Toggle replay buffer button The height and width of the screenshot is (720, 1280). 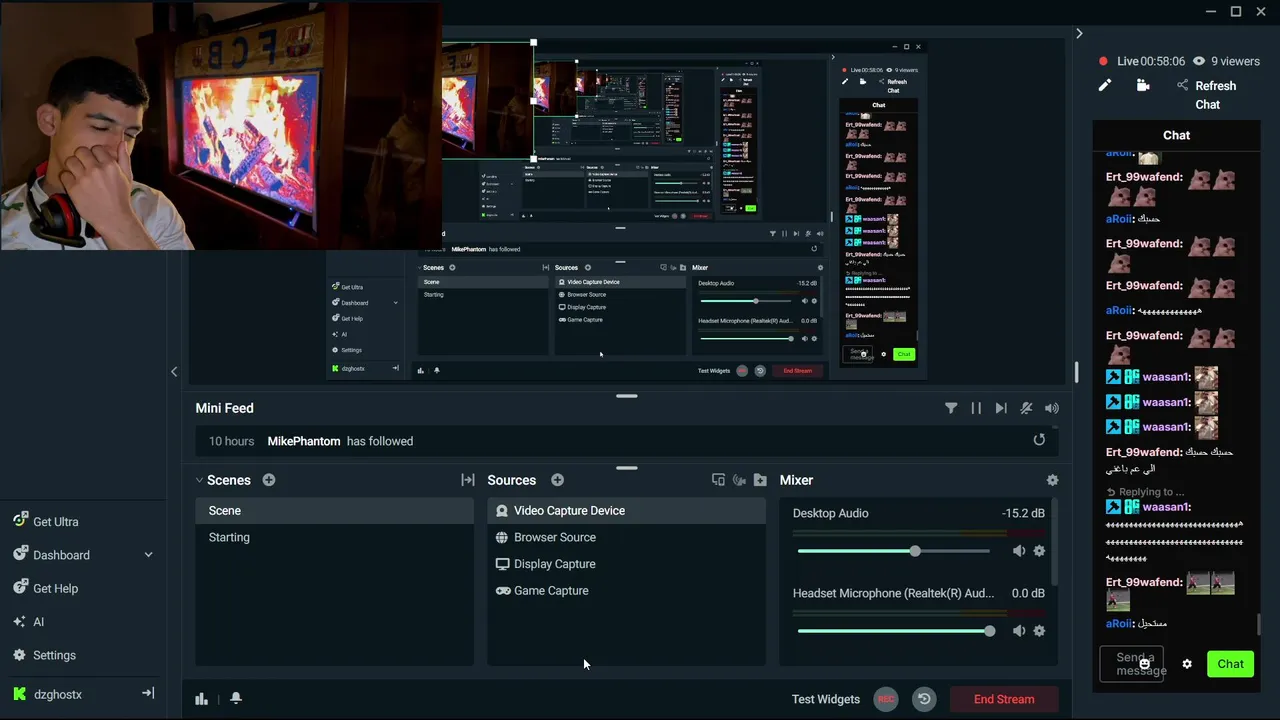tap(924, 699)
